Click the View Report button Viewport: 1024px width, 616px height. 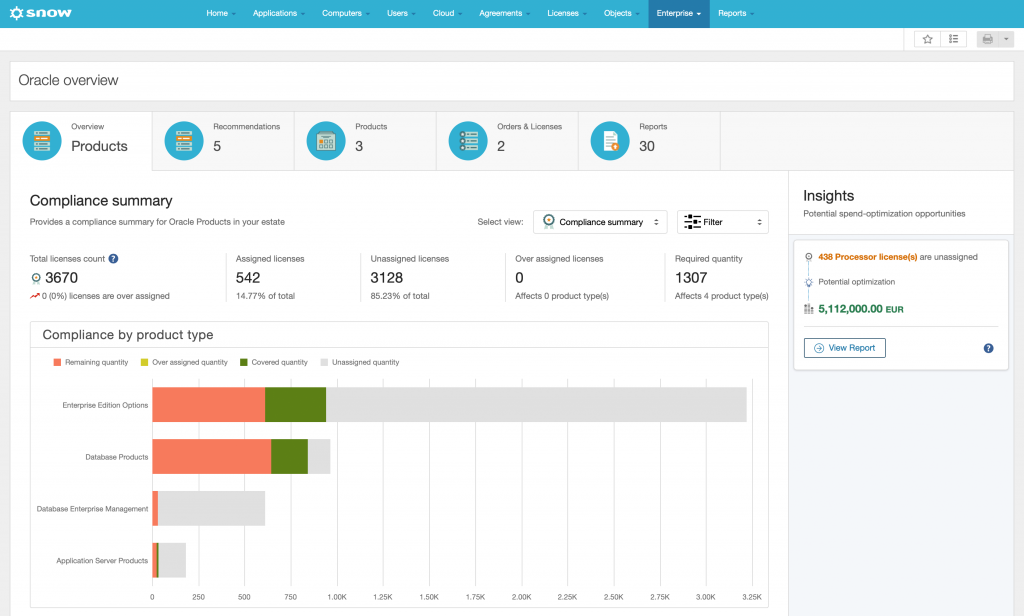(x=844, y=348)
